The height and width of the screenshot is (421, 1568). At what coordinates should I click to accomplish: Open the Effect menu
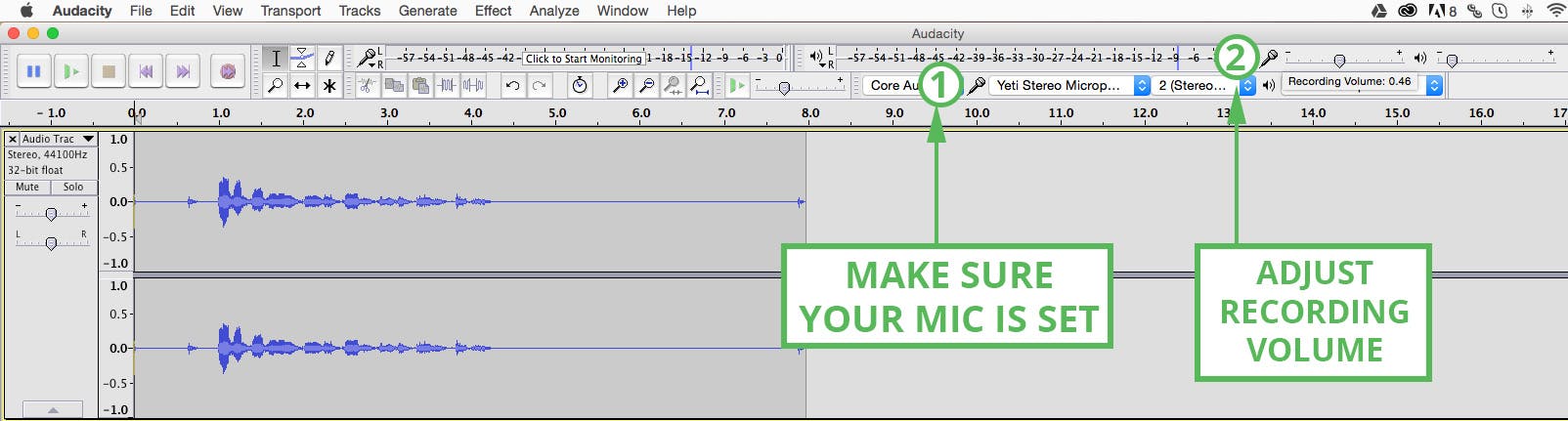(x=493, y=11)
